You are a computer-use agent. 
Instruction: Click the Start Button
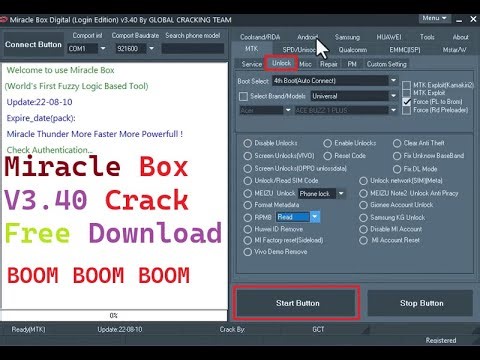pyautogui.click(x=296, y=303)
